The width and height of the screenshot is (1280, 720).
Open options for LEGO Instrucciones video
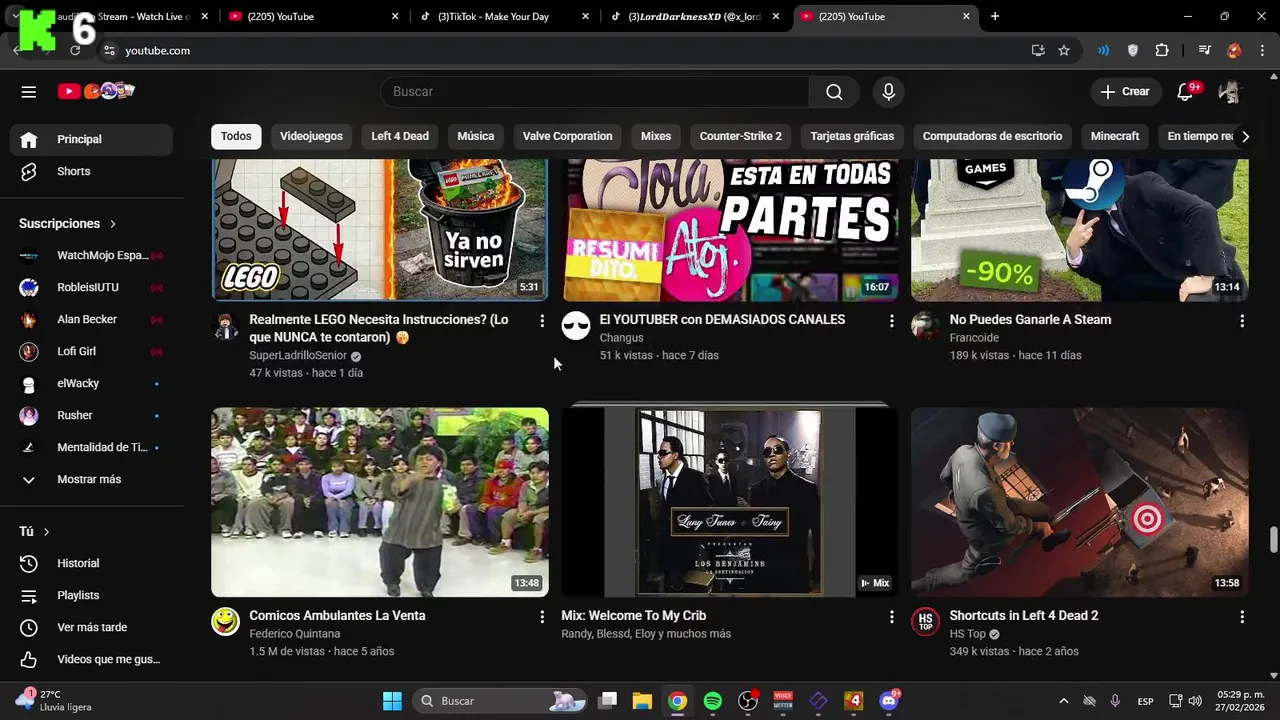tap(542, 321)
